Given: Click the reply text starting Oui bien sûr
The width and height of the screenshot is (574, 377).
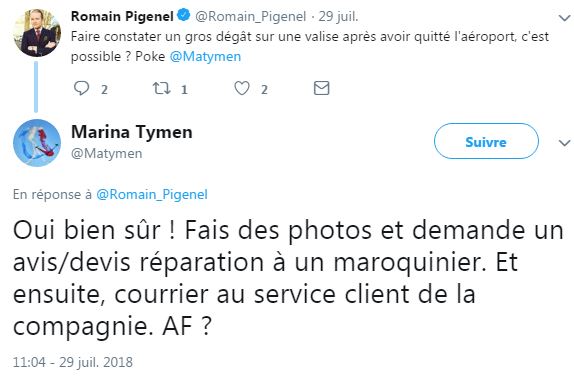Looking at the screenshot, I should pos(288,277).
